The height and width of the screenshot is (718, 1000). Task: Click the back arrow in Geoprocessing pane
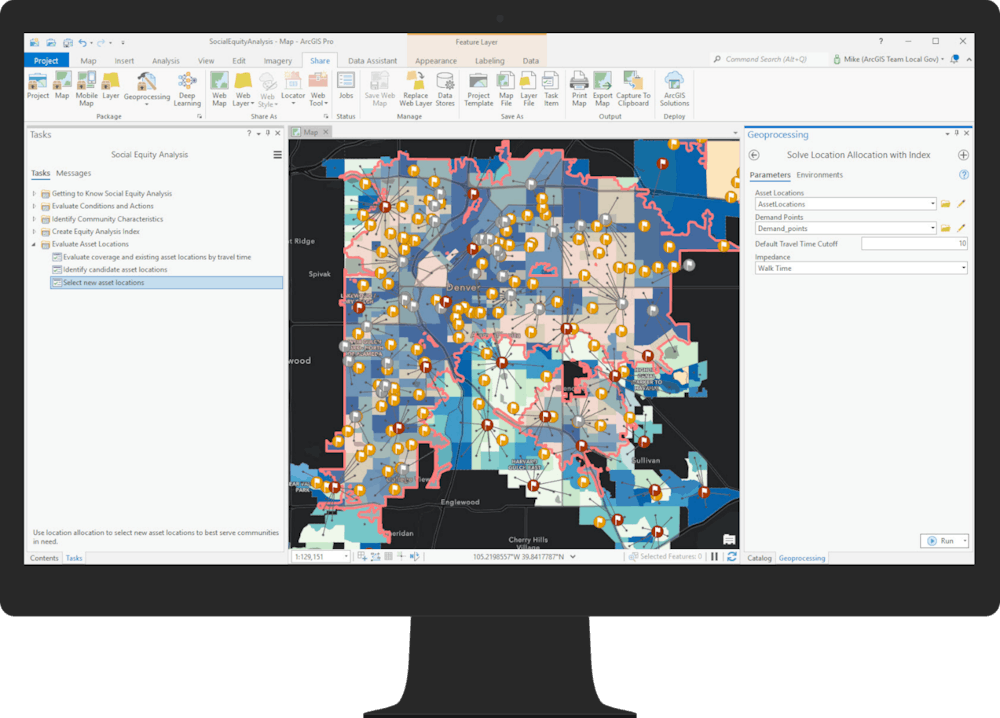pyautogui.click(x=754, y=155)
